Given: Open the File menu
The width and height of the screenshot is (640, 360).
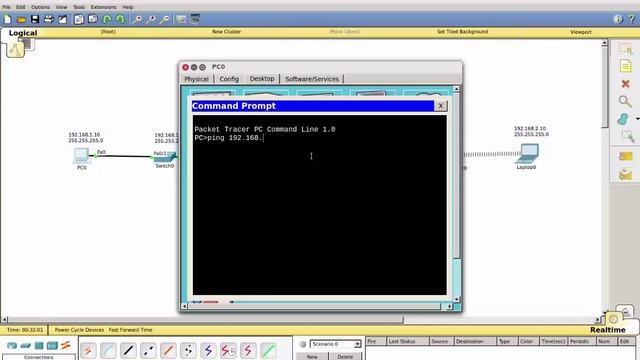Looking at the screenshot, I should pos(7,7).
